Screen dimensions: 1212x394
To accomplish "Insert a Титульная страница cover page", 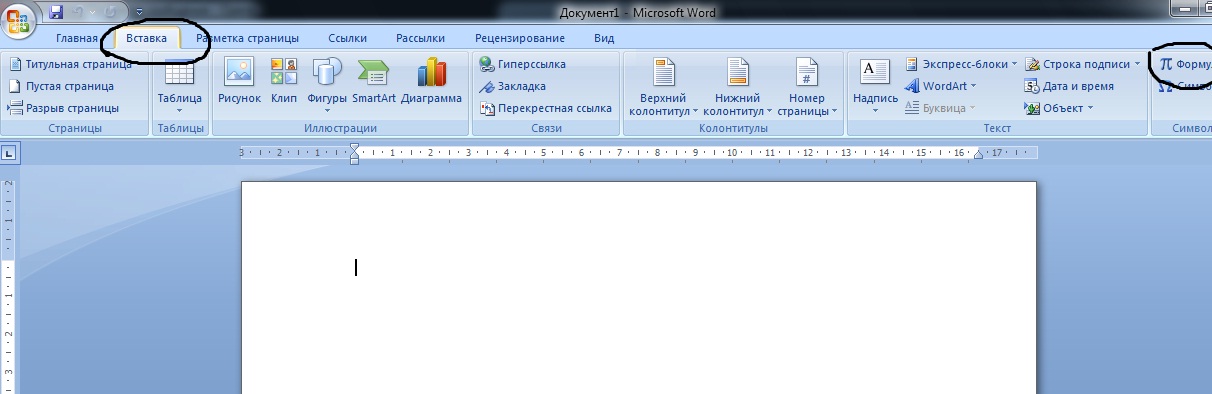I will point(70,64).
